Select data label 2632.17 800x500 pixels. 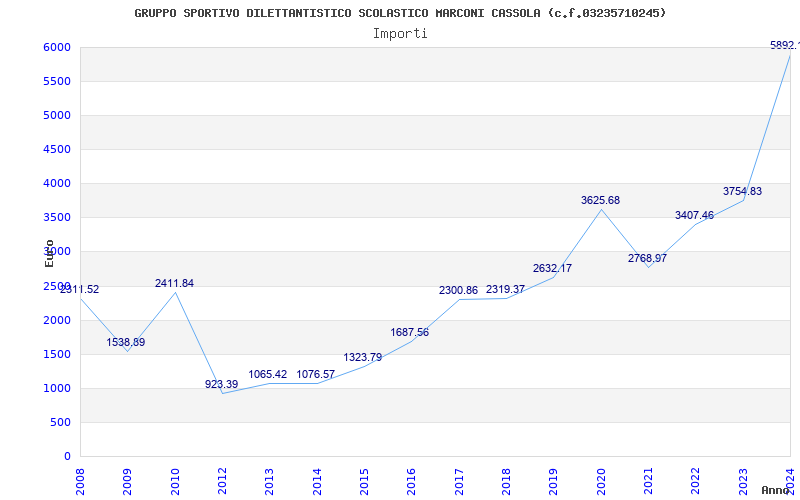(553, 268)
